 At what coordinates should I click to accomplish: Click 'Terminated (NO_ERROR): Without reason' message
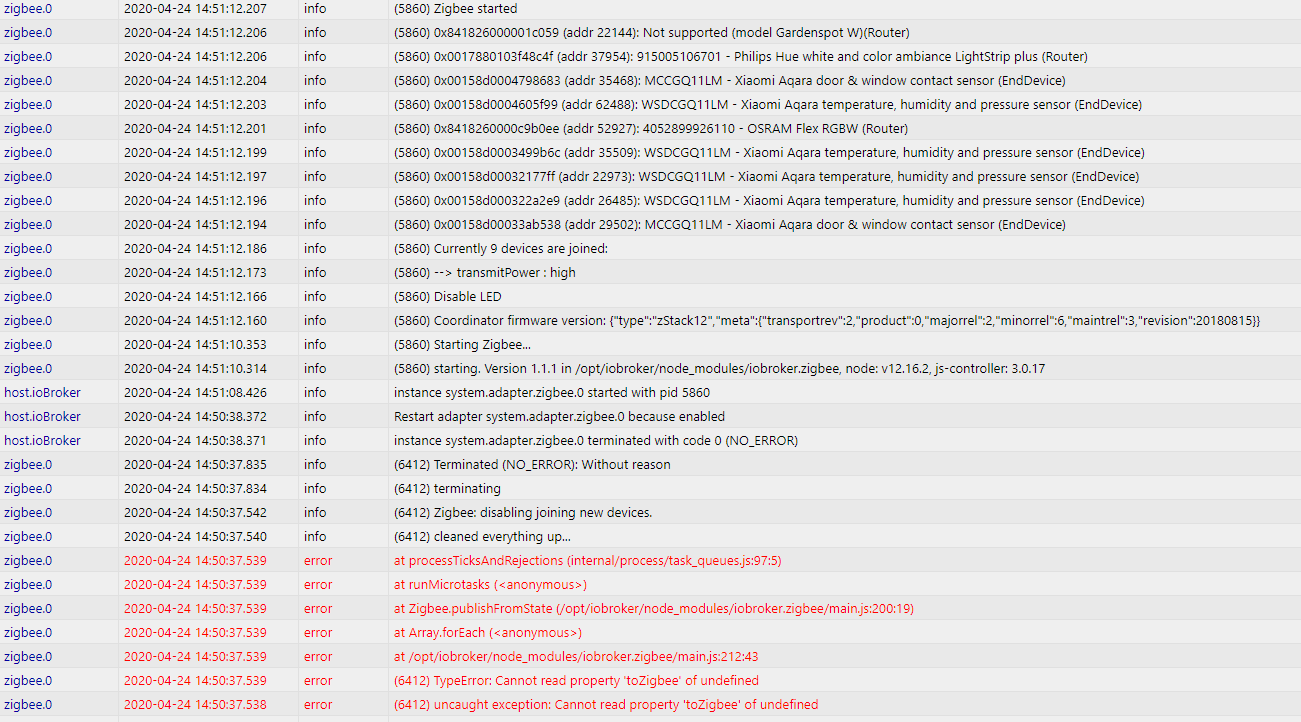(x=532, y=465)
